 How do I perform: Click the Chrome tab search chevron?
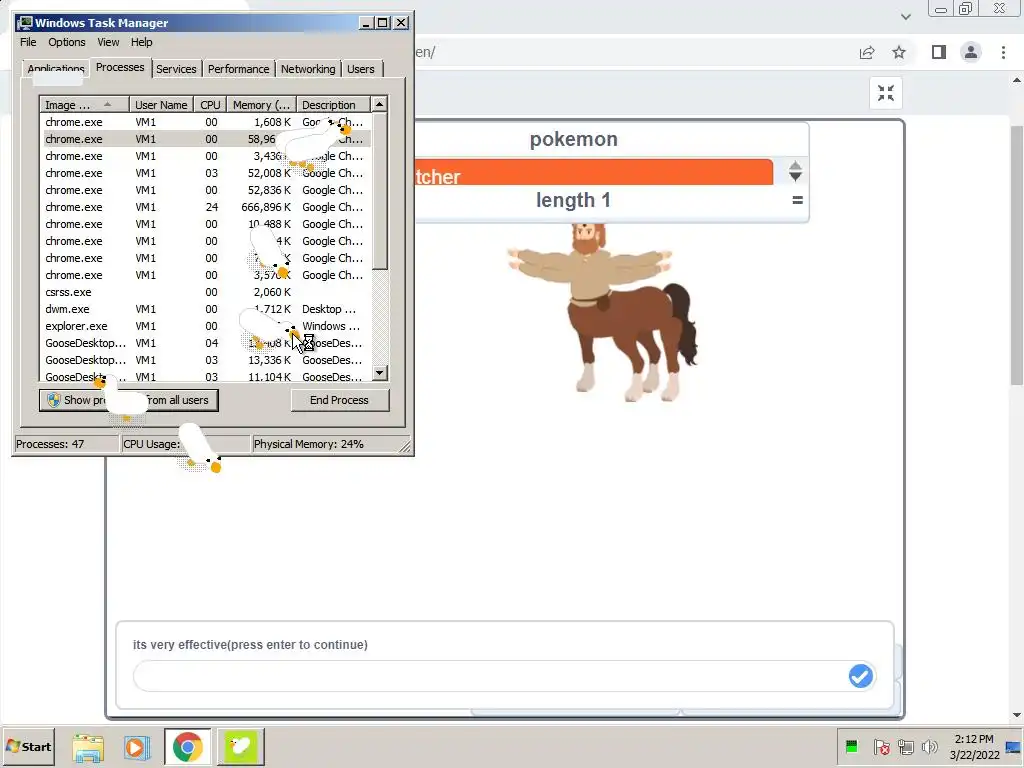[905, 17]
